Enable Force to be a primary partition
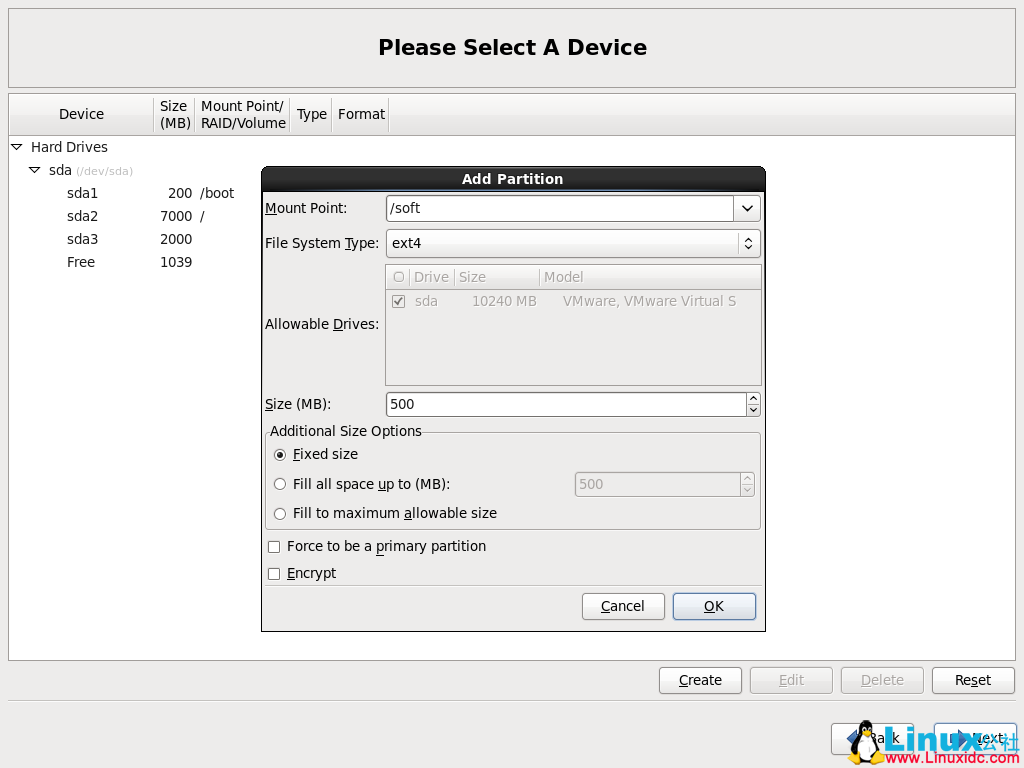Image resolution: width=1024 pixels, height=768 pixels. click(273, 546)
